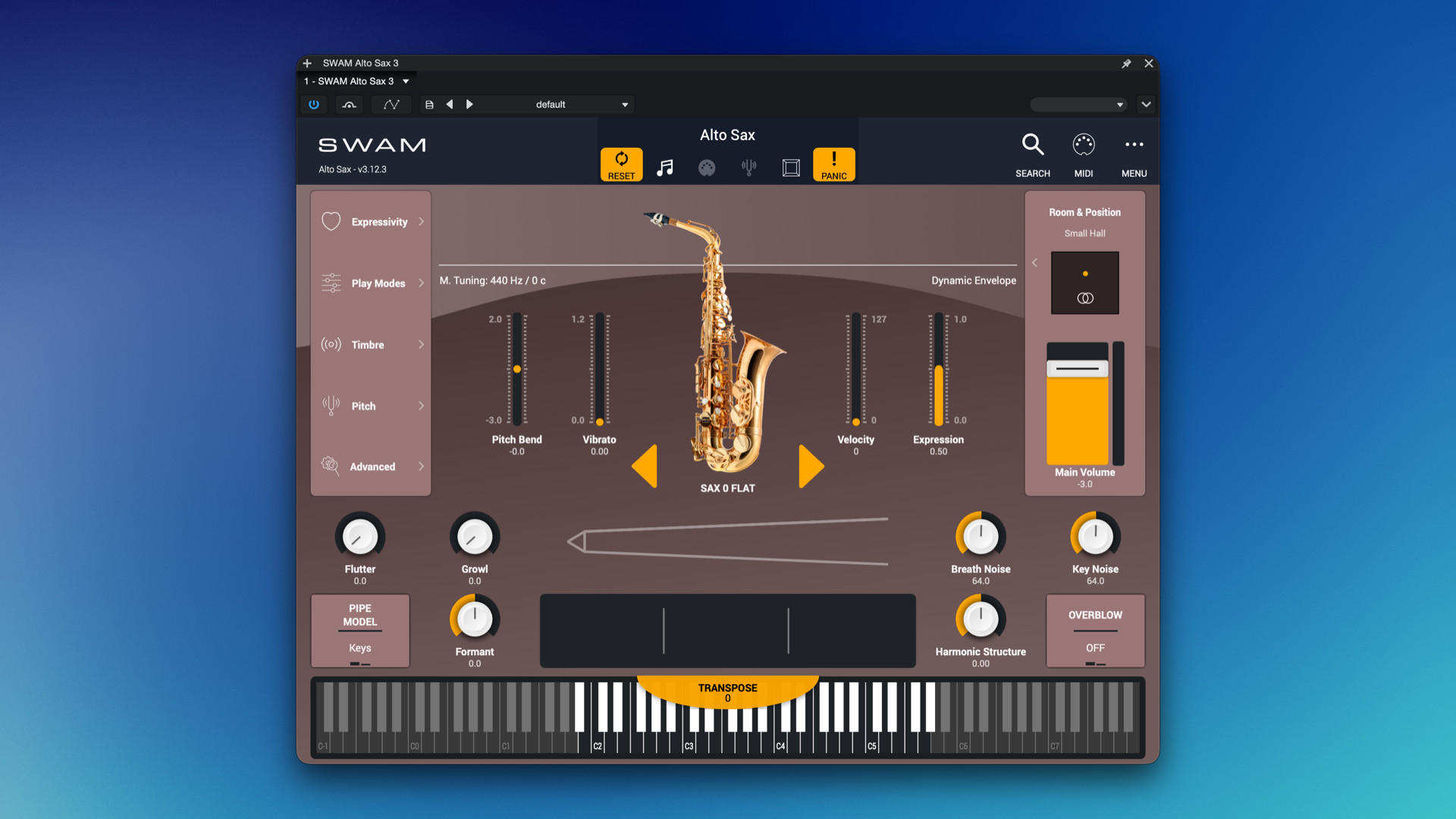Open the Advanced section
Image resolution: width=1456 pixels, height=819 pixels.
click(371, 466)
